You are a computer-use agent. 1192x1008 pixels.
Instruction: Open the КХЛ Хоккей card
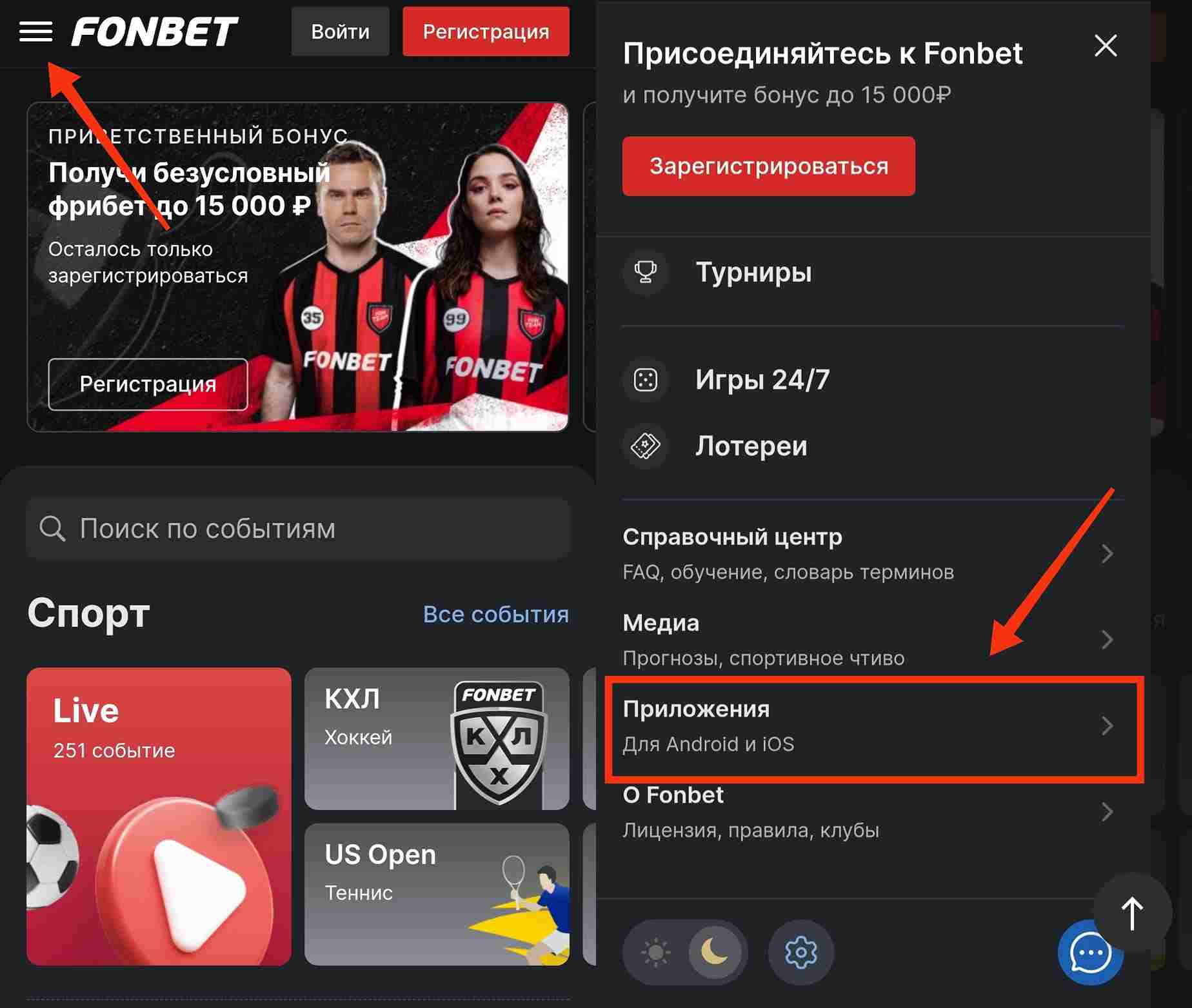click(437, 738)
